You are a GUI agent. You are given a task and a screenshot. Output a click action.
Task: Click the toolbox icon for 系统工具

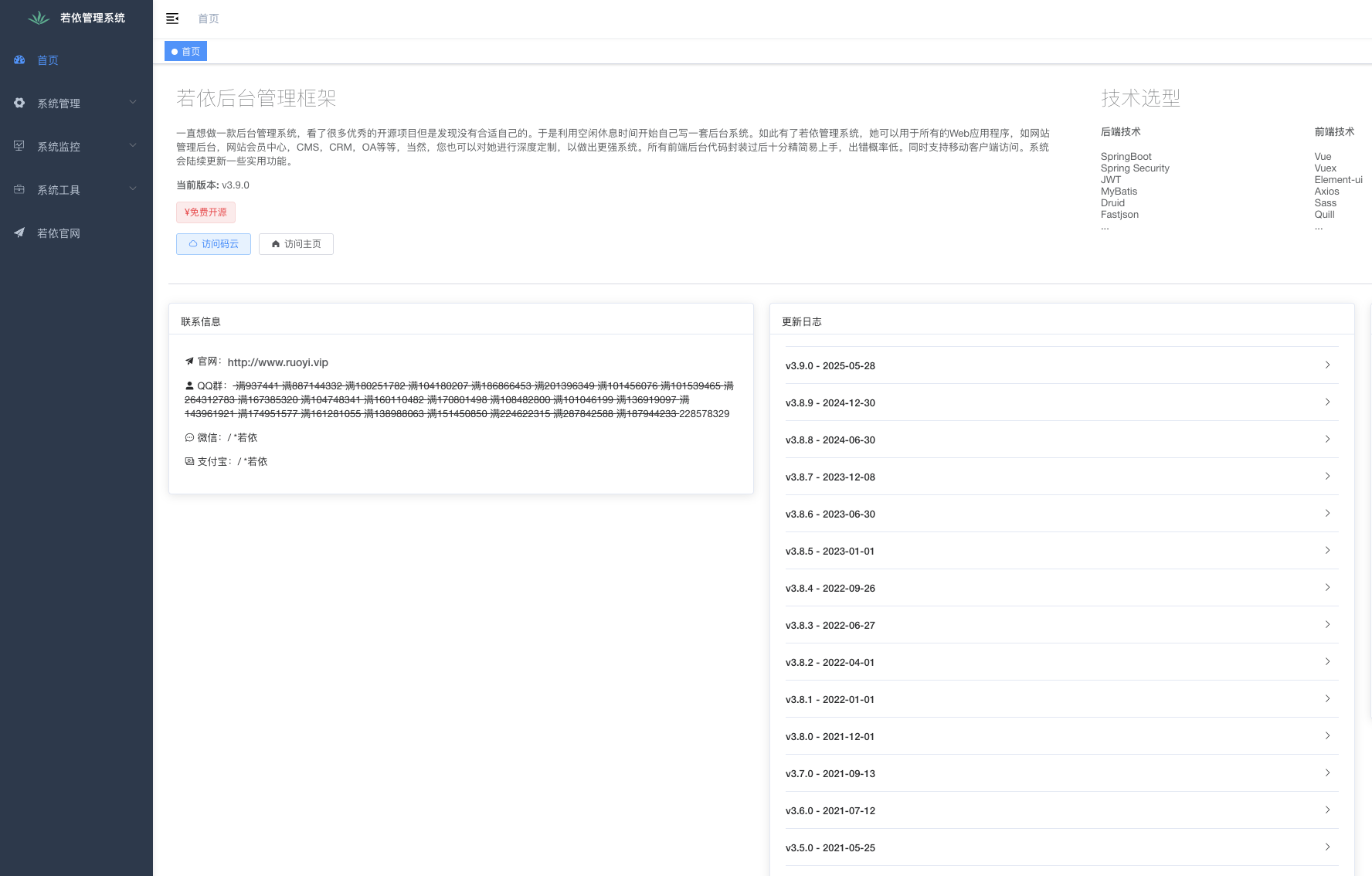coord(19,189)
